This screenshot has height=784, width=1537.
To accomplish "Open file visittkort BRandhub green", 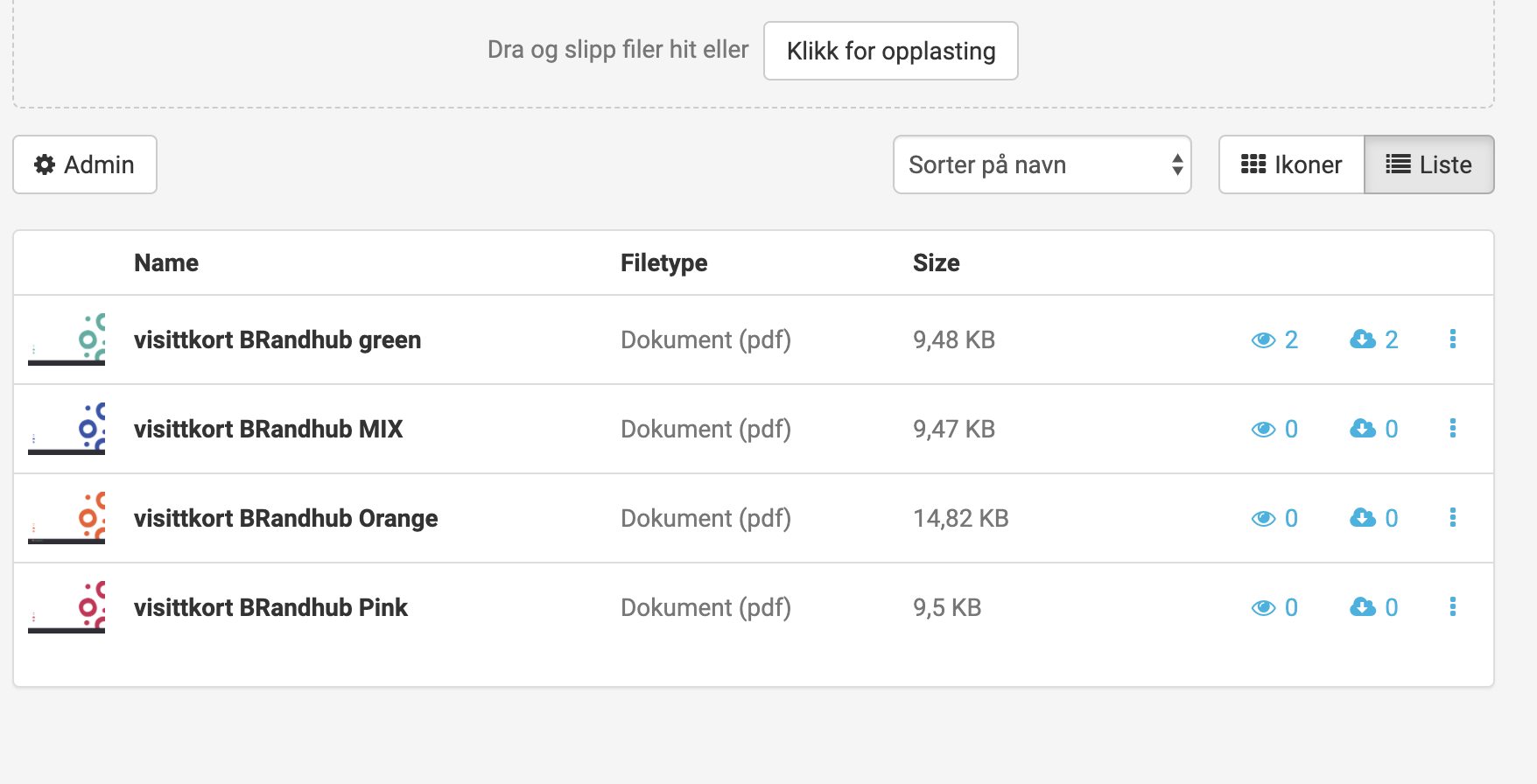I will [277, 339].
